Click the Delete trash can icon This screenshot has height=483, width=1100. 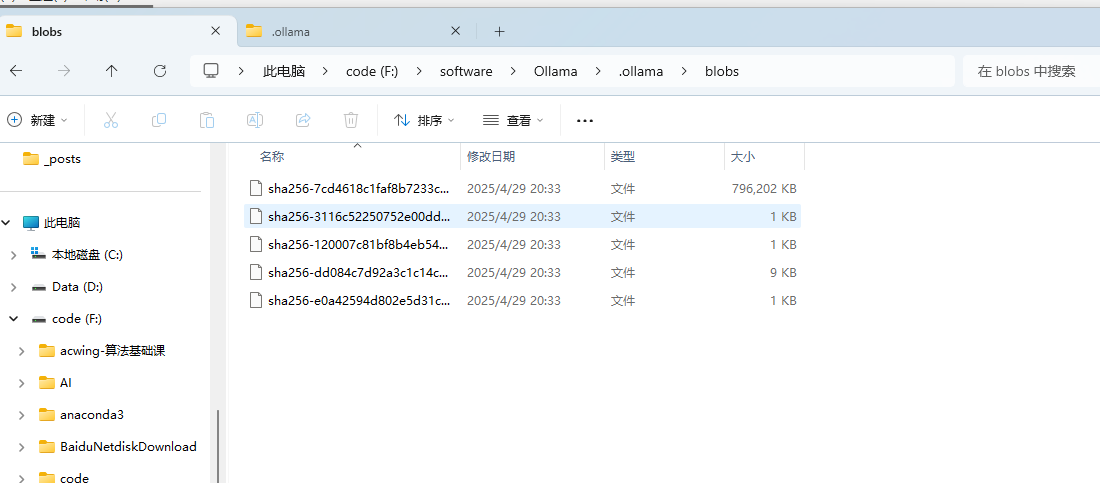pos(351,120)
